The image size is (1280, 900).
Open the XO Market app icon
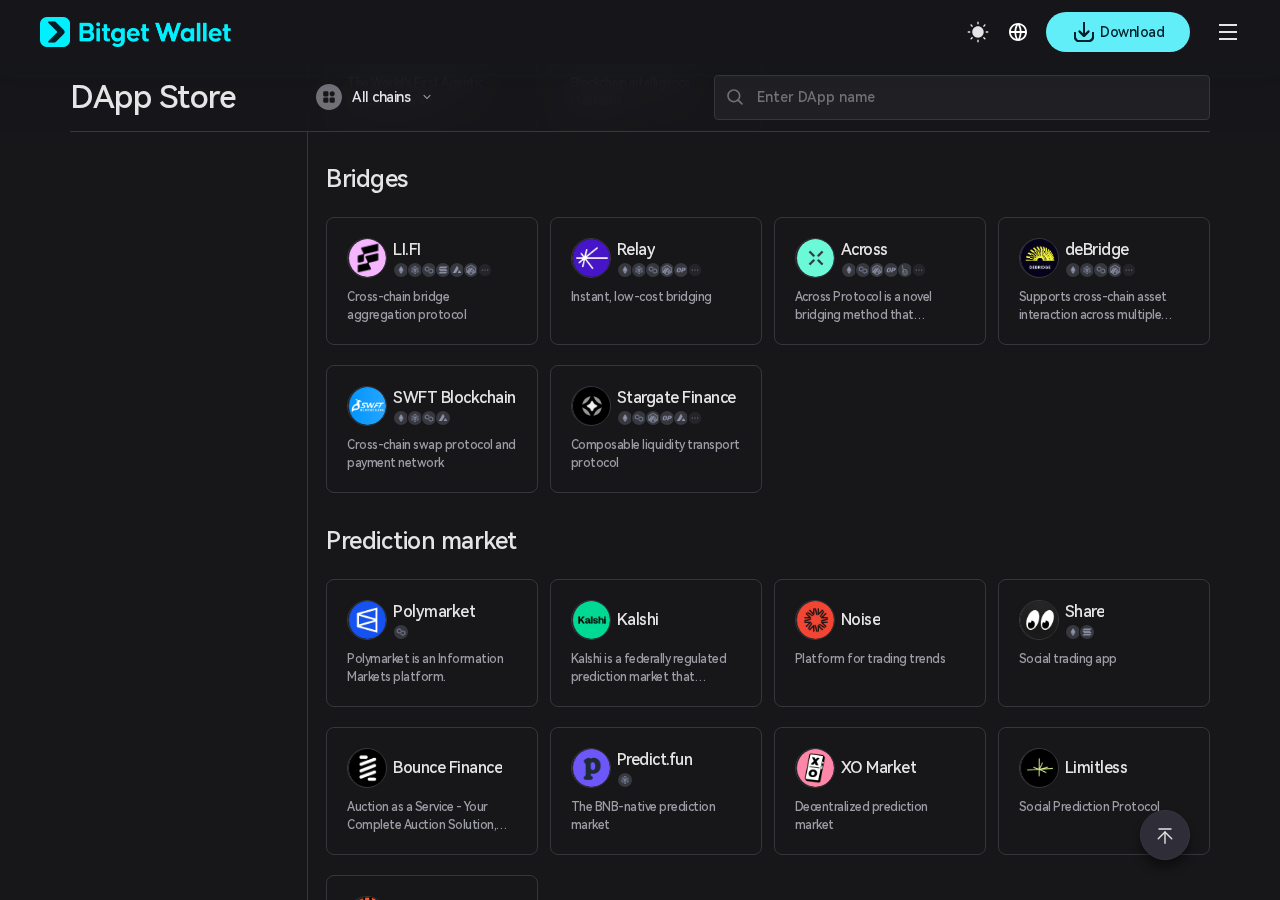[x=815, y=768]
